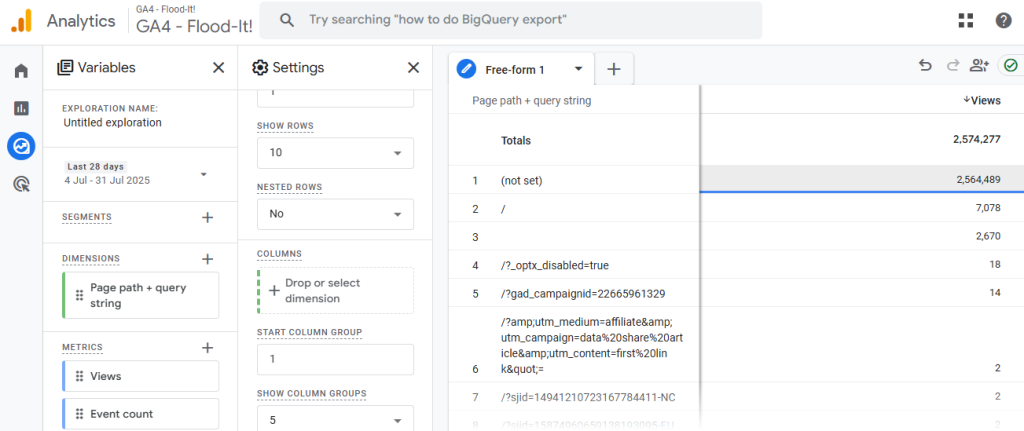Viewport: 1024px width, 431px height.
Task: Open Advertising icon in left sidebar
Action: [x=21, y=184]
